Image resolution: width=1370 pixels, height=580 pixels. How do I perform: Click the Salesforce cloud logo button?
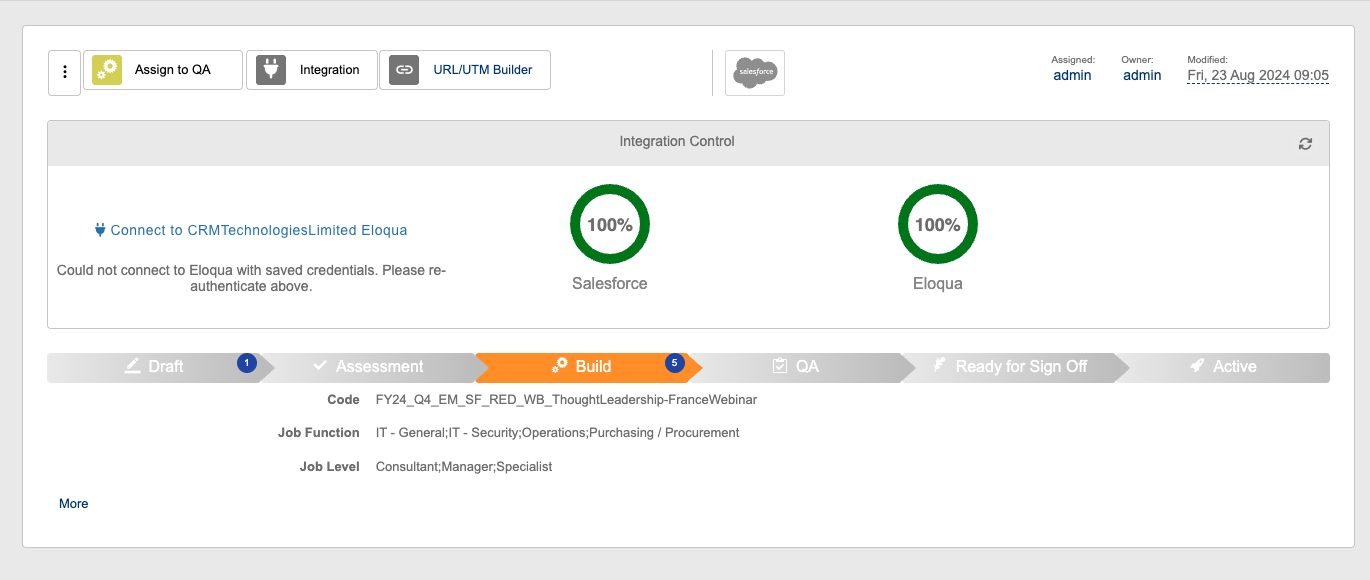click(x=755, y=73)
